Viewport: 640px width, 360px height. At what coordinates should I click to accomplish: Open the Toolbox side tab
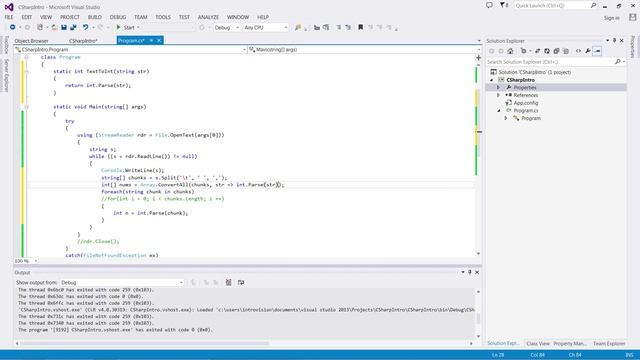click(6, 45)
